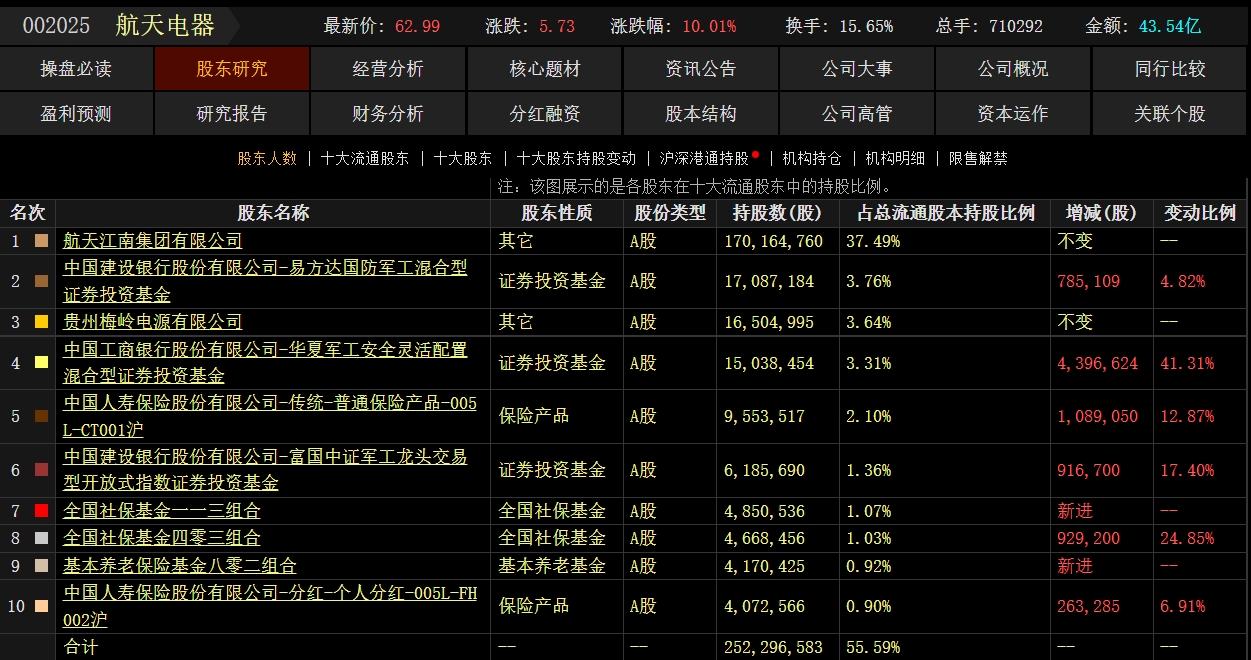Click the 涨跌幅 value 10.01%
The image size is (1251, 660).
click(x=709, y=26)
